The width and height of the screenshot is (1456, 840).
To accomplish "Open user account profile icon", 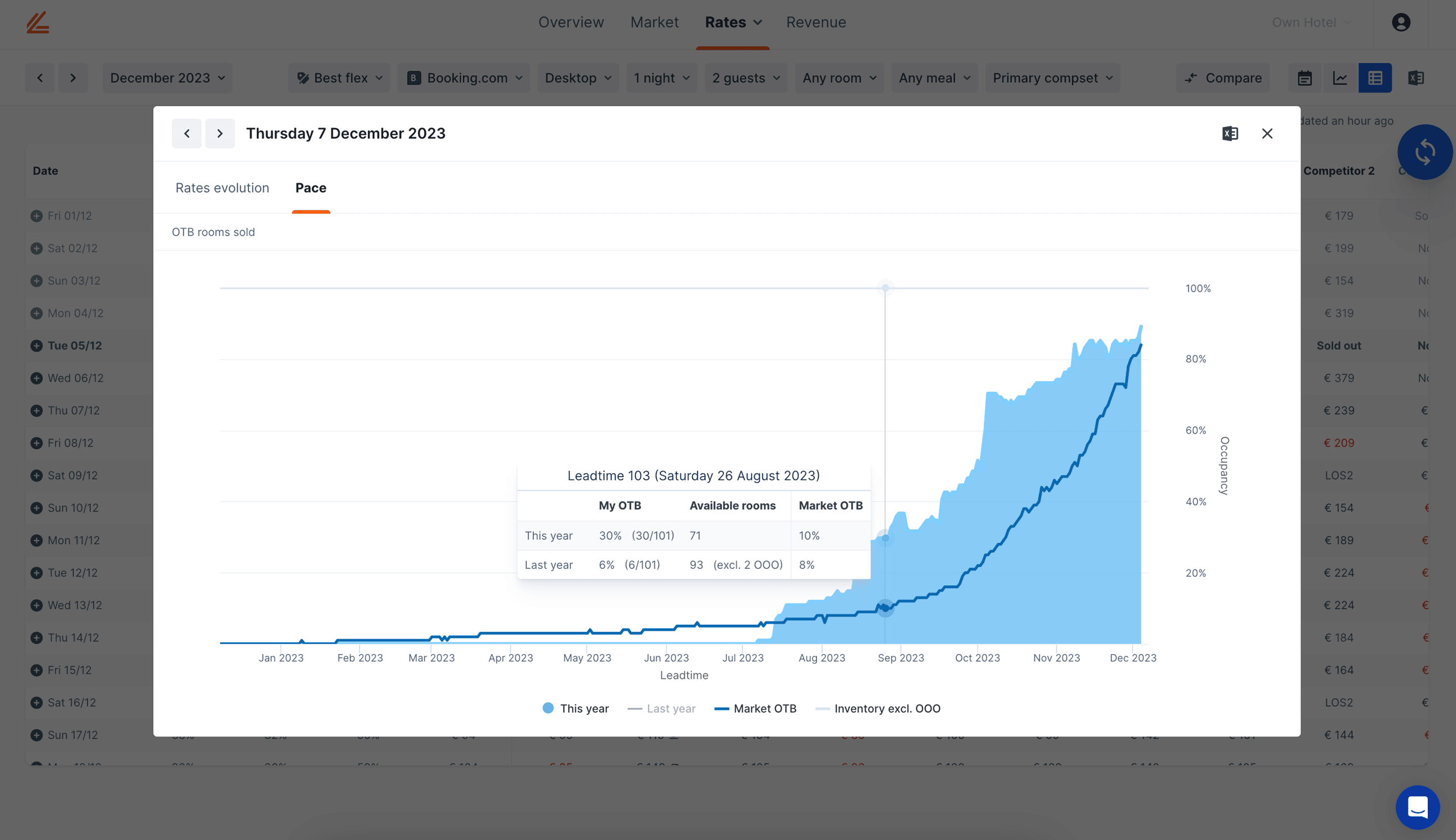I will [x=1401, y=23].
